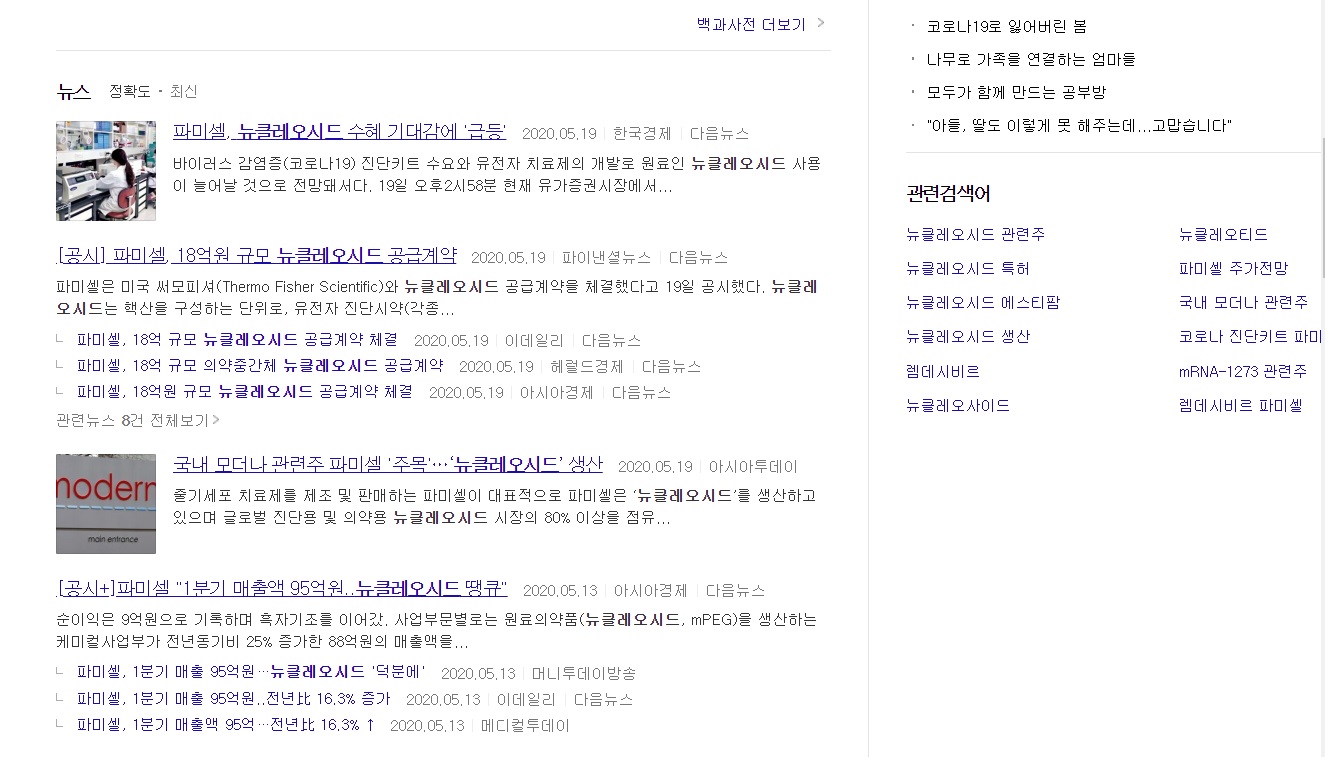Search related term 국내 모더나 관련주
This screenshot has width=1325, height=757.
point(1243,302)
